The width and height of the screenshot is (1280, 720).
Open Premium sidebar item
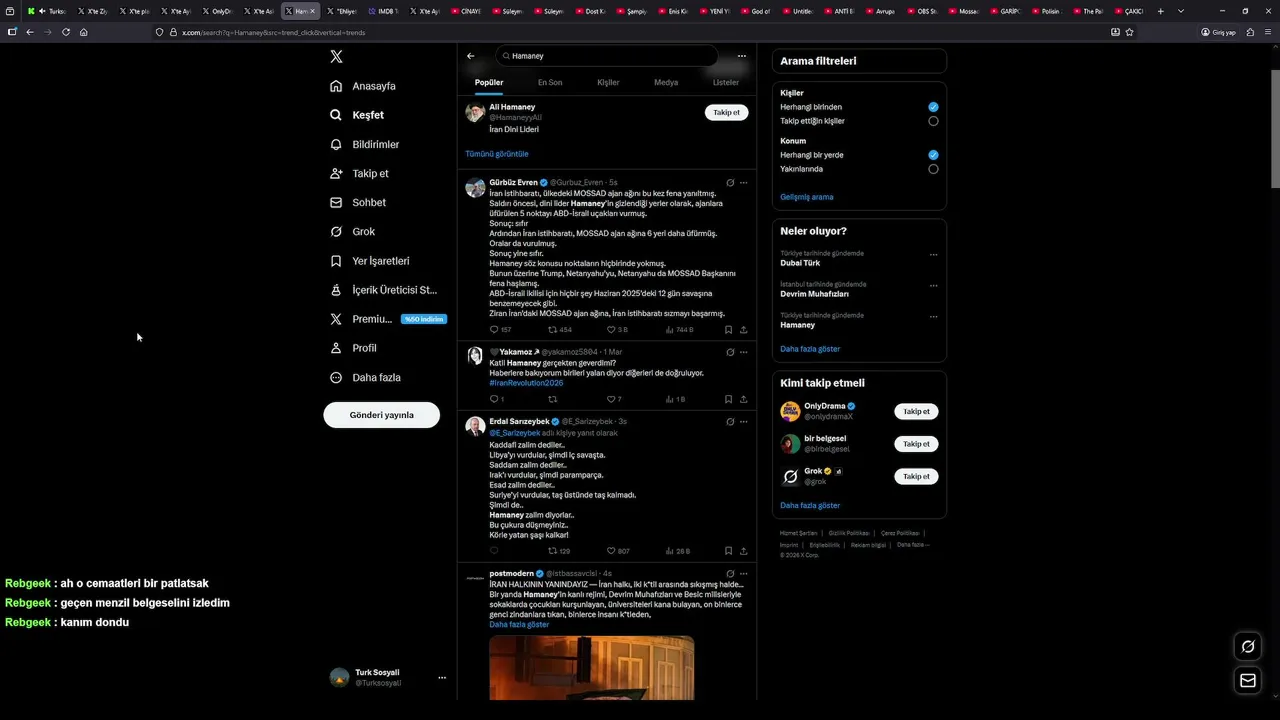(387, 319)
